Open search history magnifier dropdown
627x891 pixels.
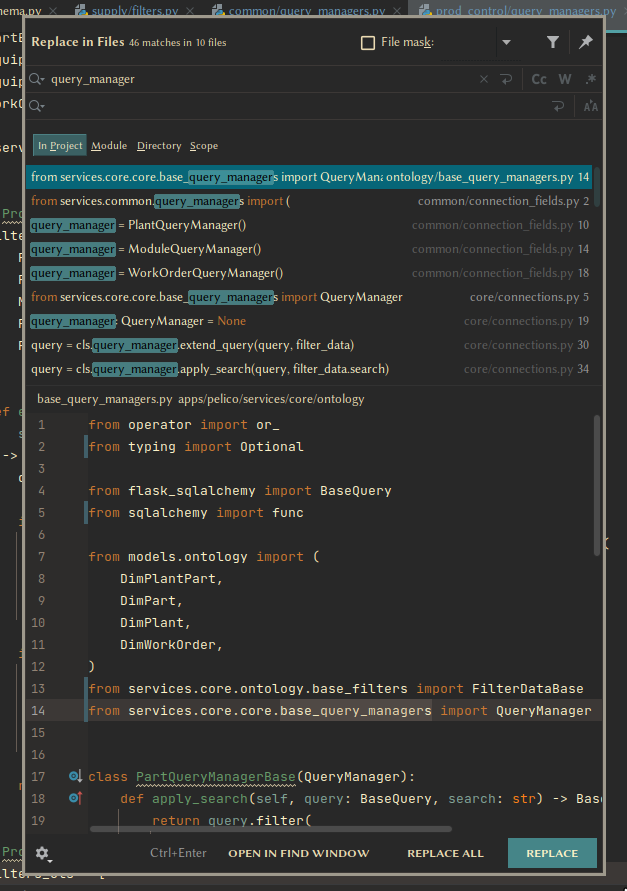[x=37, y=79]
